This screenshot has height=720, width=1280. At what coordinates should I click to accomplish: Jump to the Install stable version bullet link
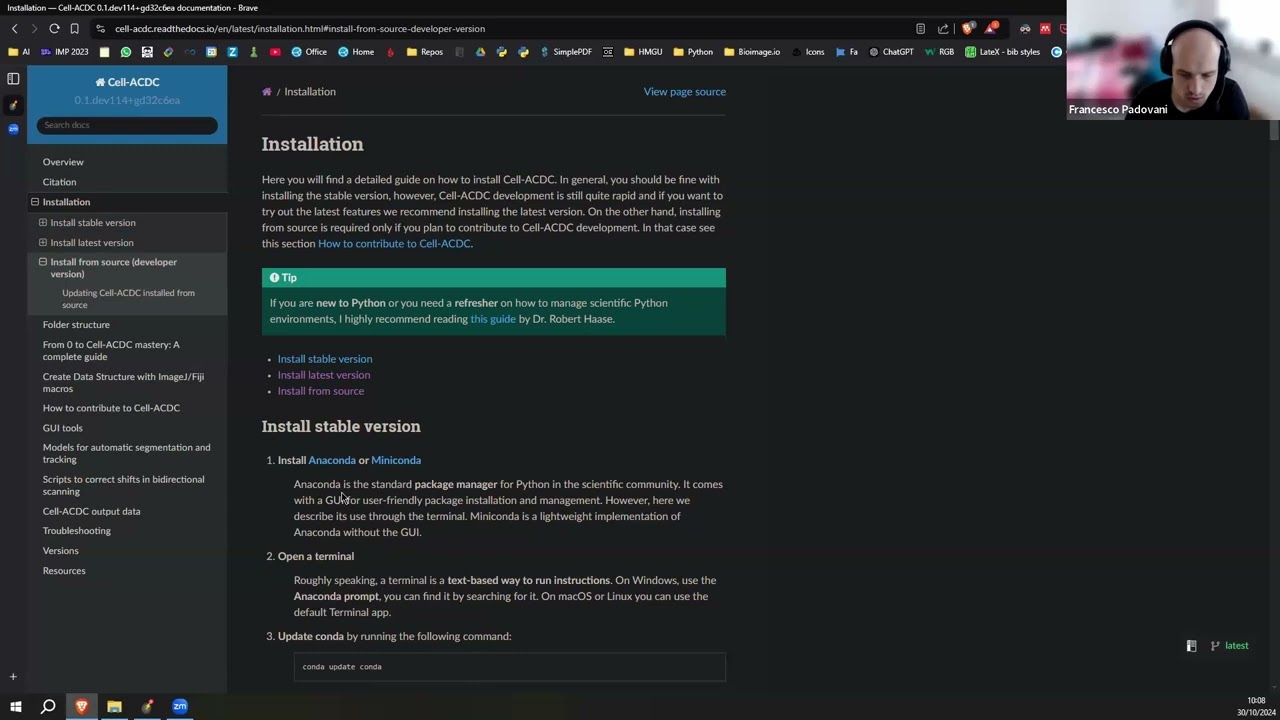pyautogui.click(x=325, y=359)
